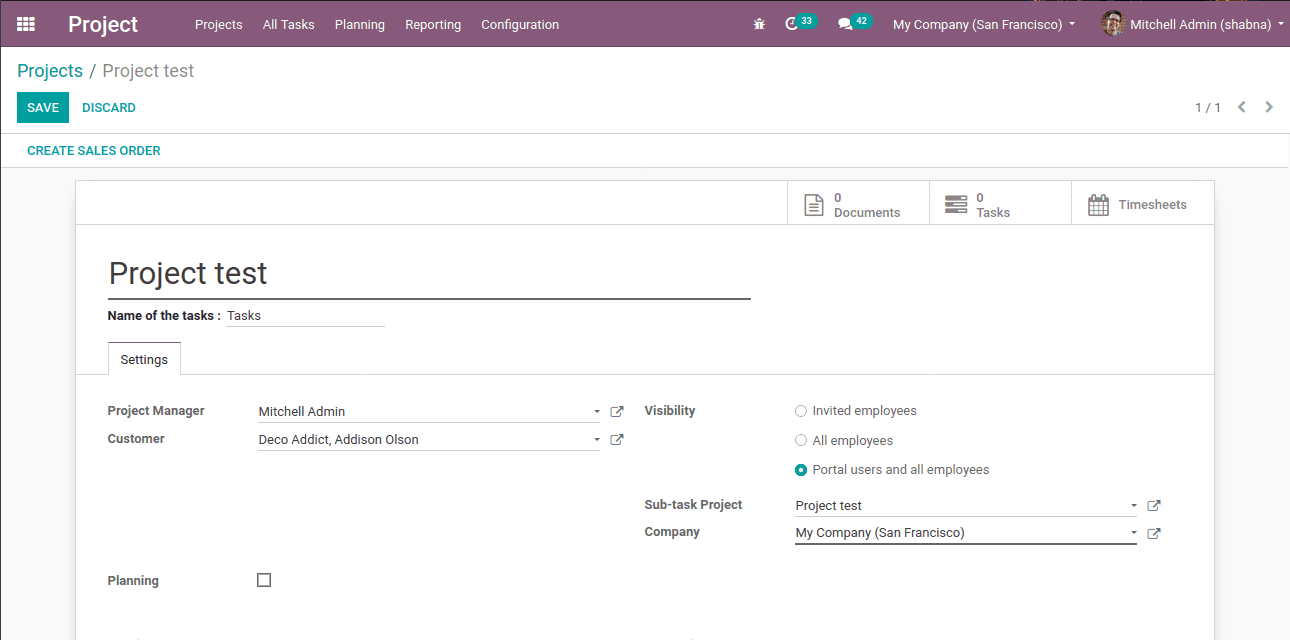Switch to the Settings tab
The image size is (1290, 640).
[x=144, y=359]
